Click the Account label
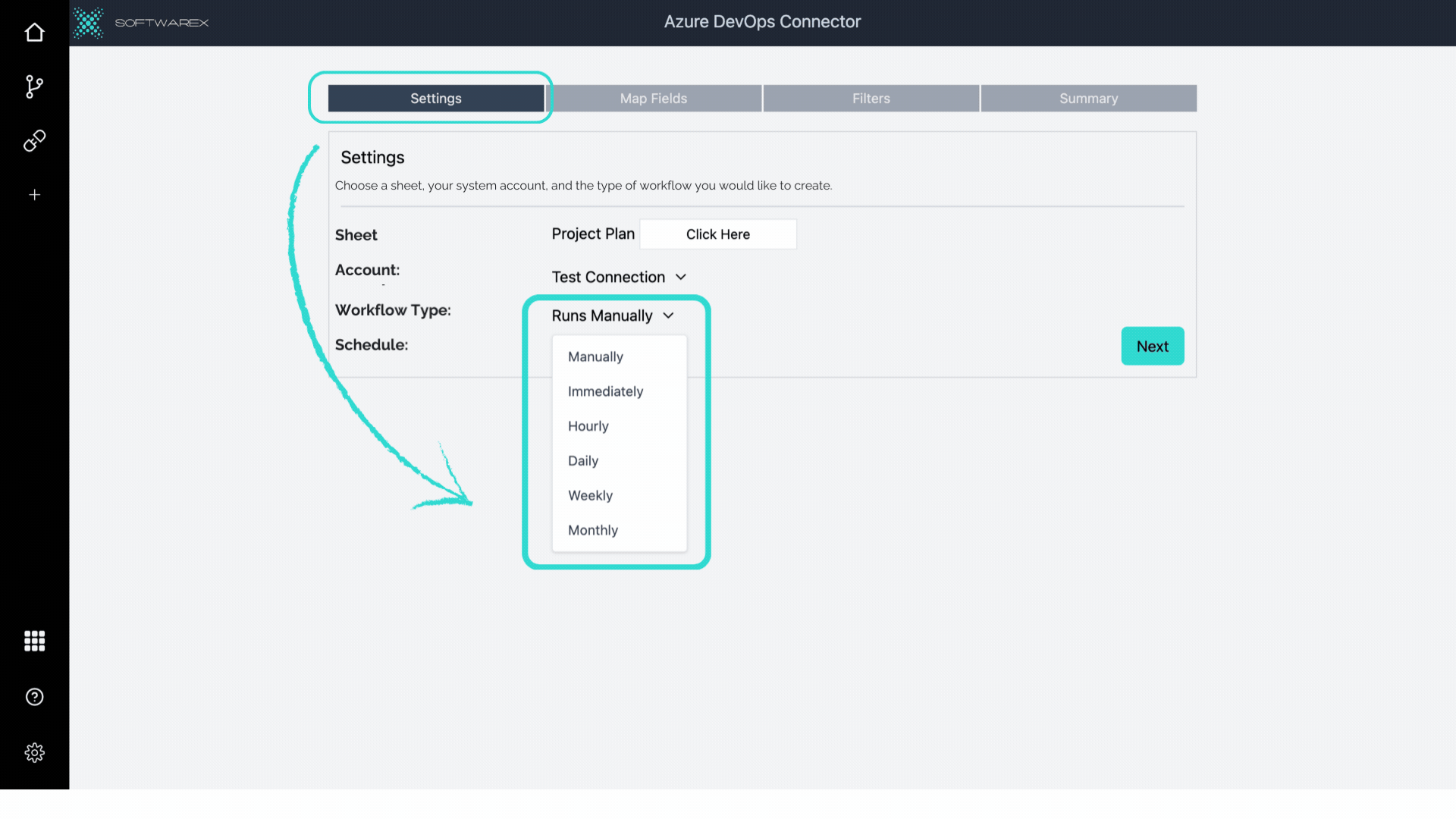Image resolution: width=1456 pixels, height=819 pixels. pos(367,270)
